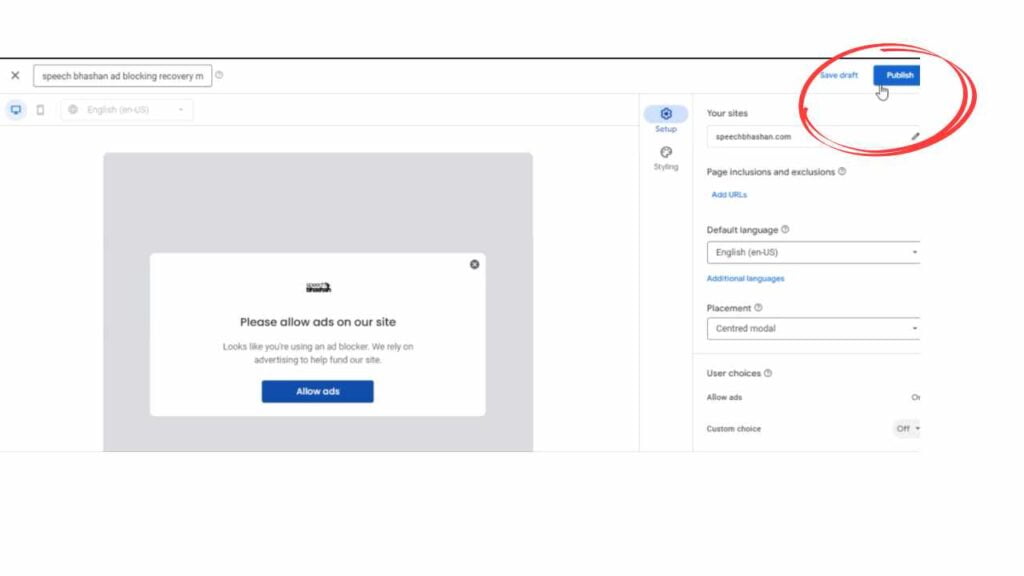Click the 'Your sites' label
Viewport: 1024px width, 576px height.
coord(727,113)
